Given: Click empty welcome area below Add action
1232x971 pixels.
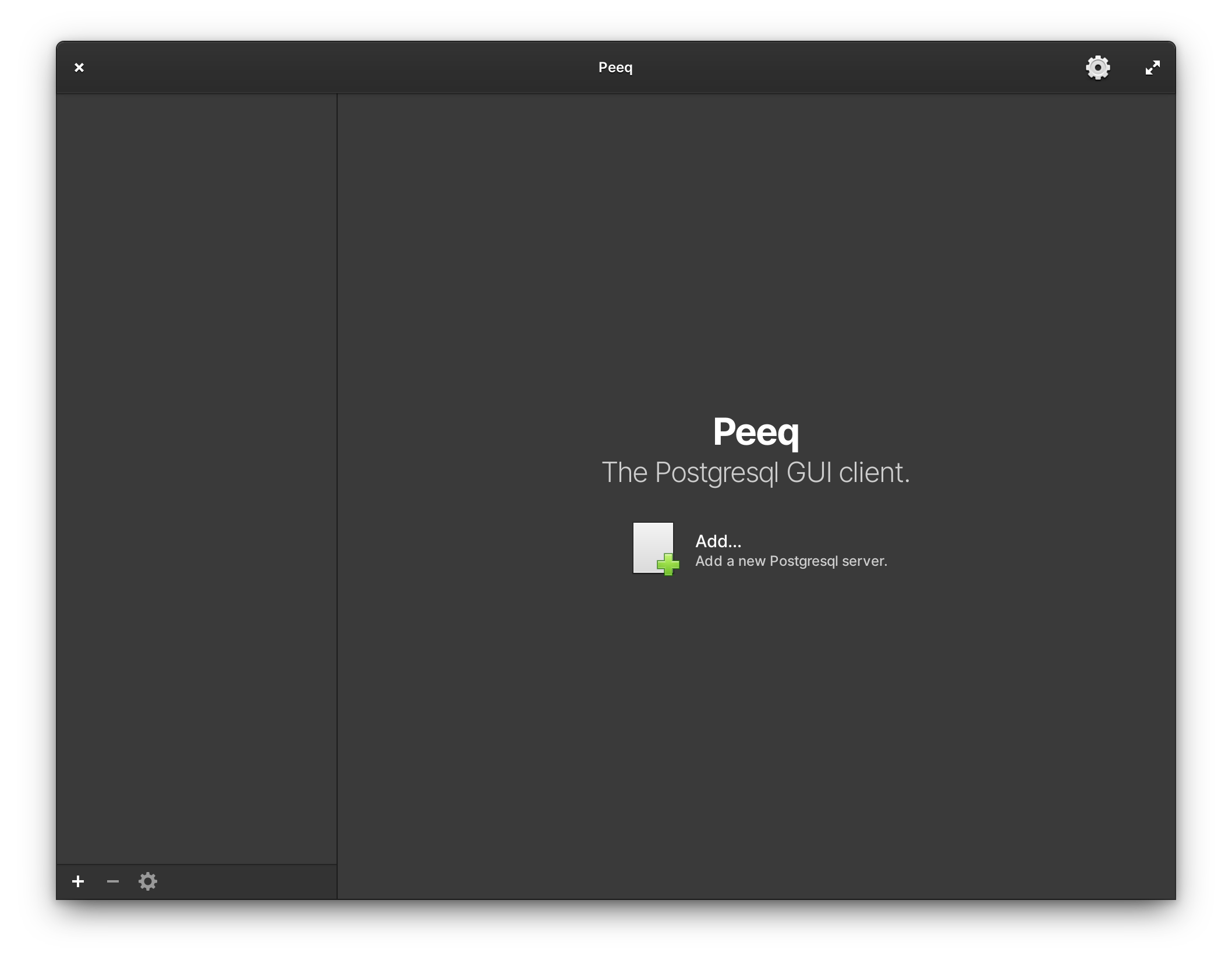Looking at the screenshot, I should click(756, 728).
